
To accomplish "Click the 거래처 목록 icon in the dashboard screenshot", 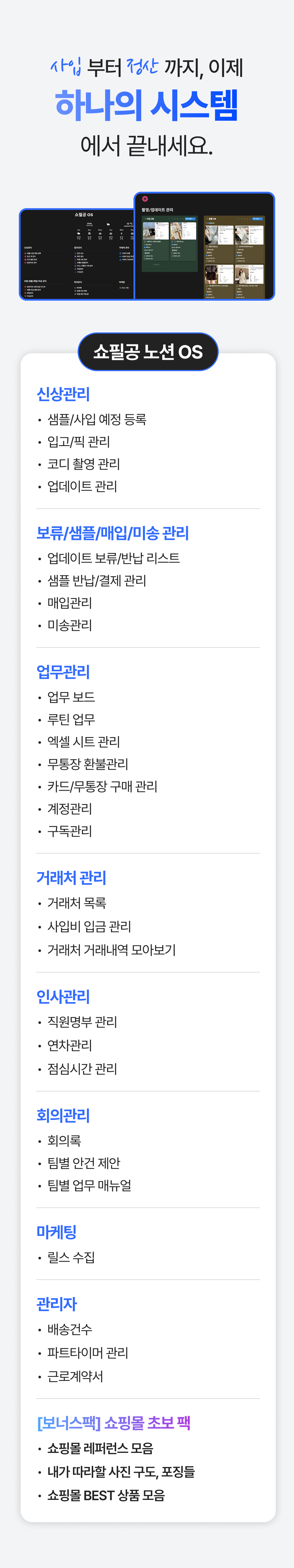I will coord(120,253).
